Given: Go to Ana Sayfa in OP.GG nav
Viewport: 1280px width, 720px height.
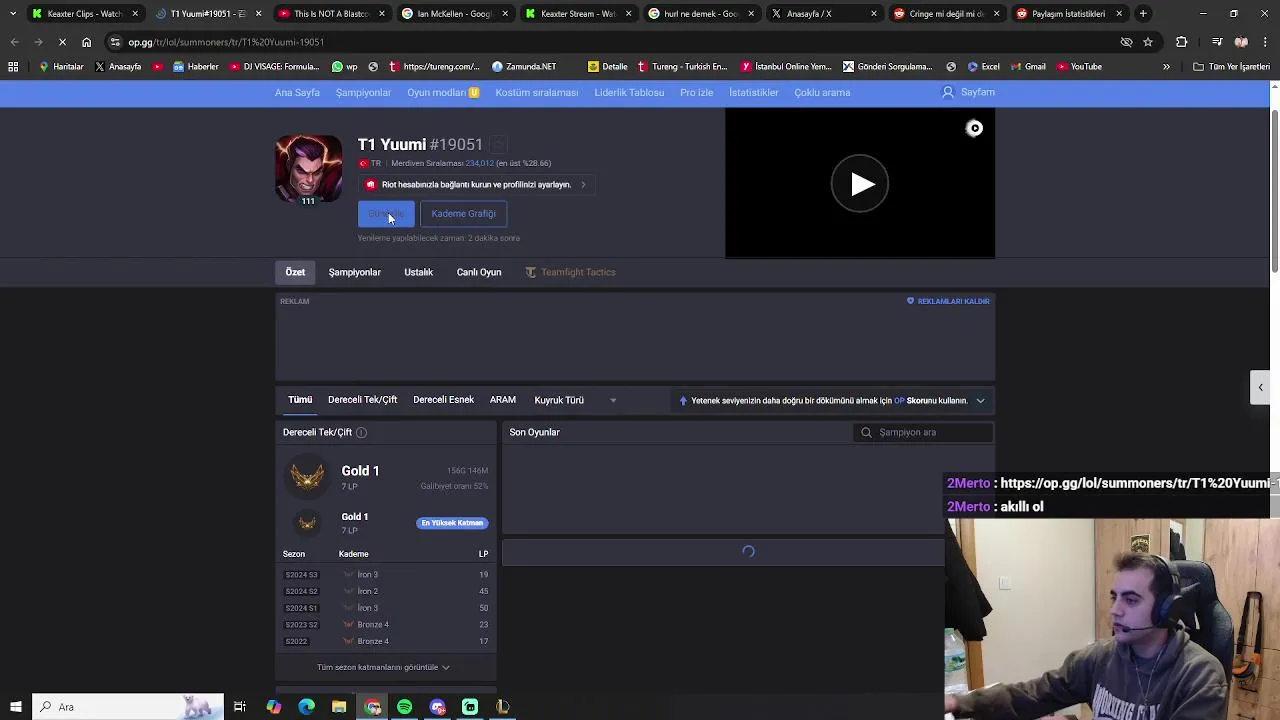Looking at the screenshot, I should click(297, 92).
